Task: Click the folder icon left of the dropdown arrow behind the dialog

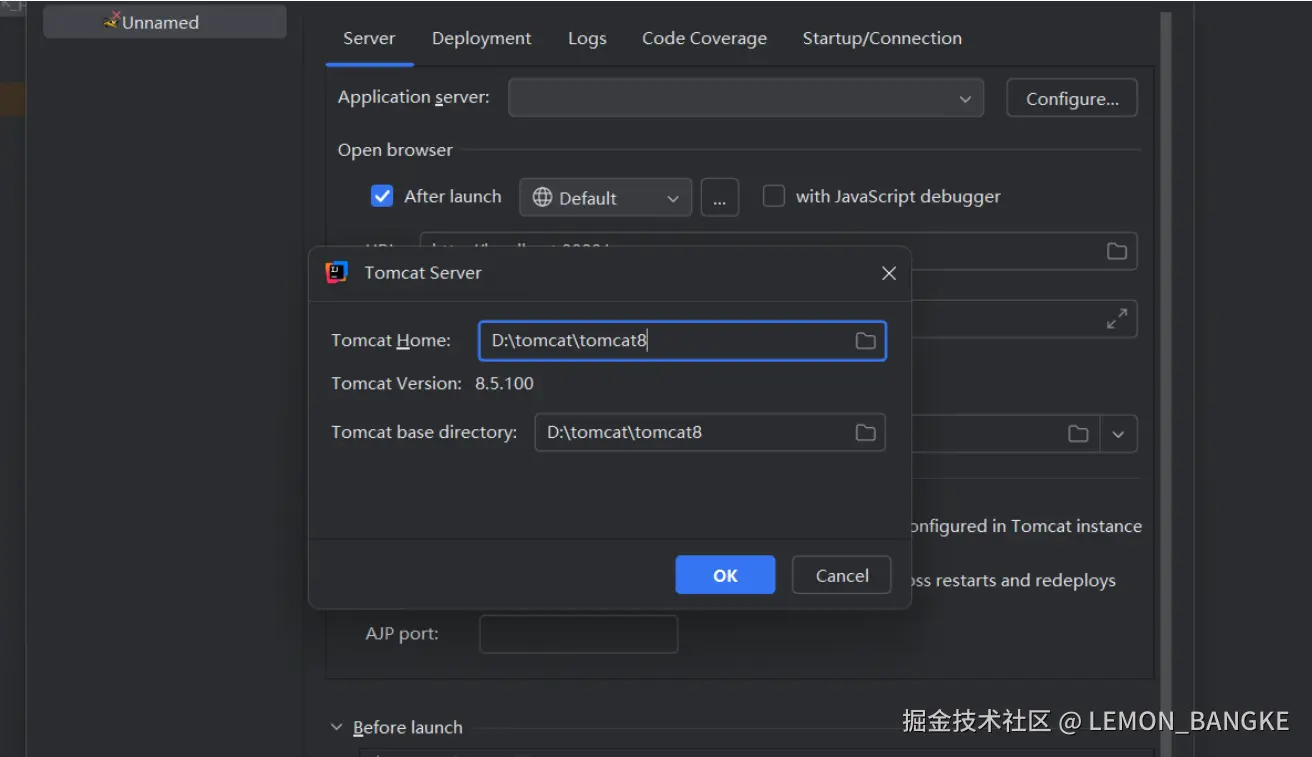Action: point(1078,434)
